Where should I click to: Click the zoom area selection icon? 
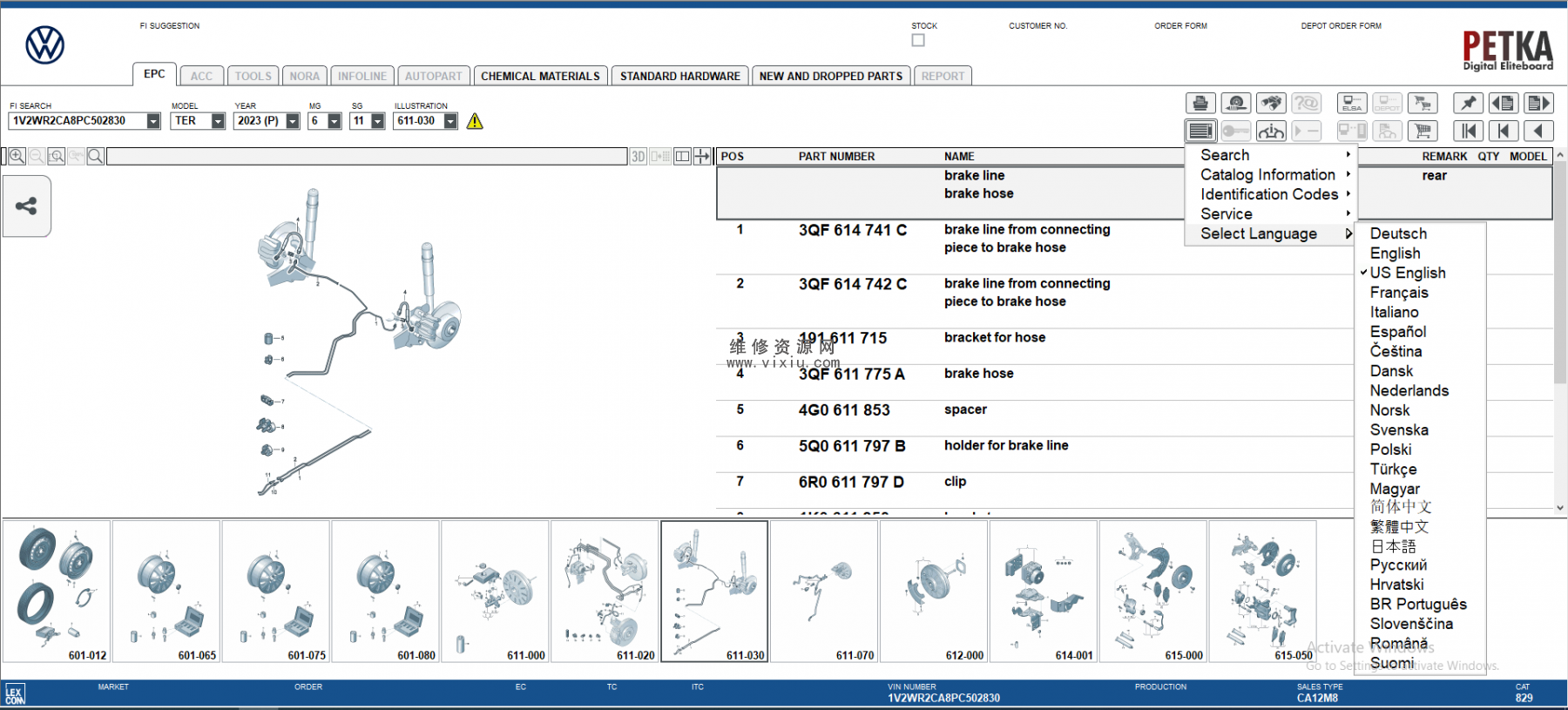coord(56,156)
